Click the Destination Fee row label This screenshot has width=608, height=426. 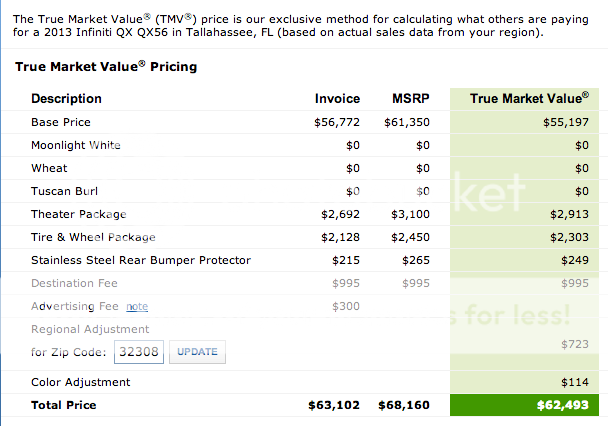[74, 283]
